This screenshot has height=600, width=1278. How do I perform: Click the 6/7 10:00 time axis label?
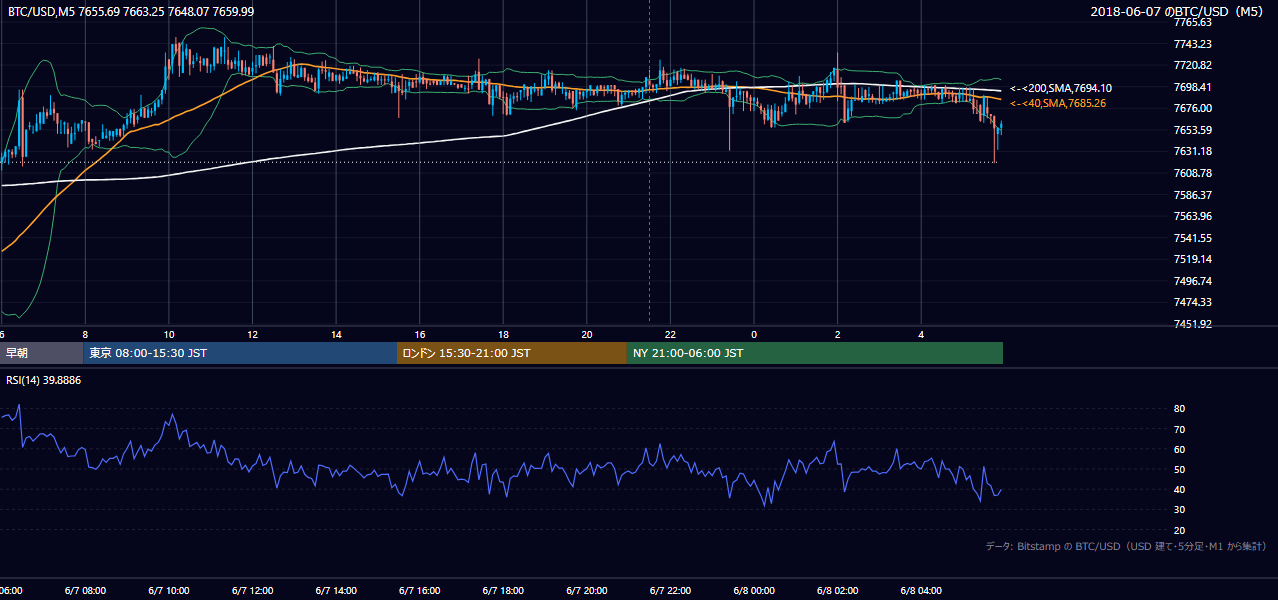pyautogui.click(x=169, y=591)
